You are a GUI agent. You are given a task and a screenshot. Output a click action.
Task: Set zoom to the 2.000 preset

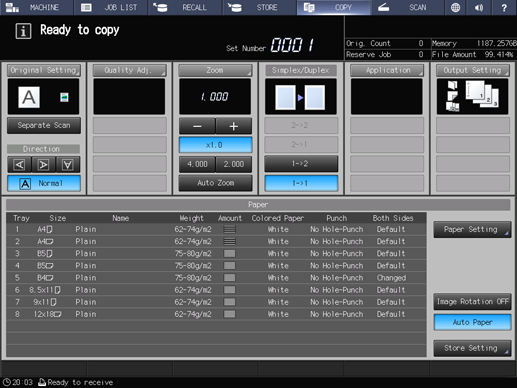234,164
